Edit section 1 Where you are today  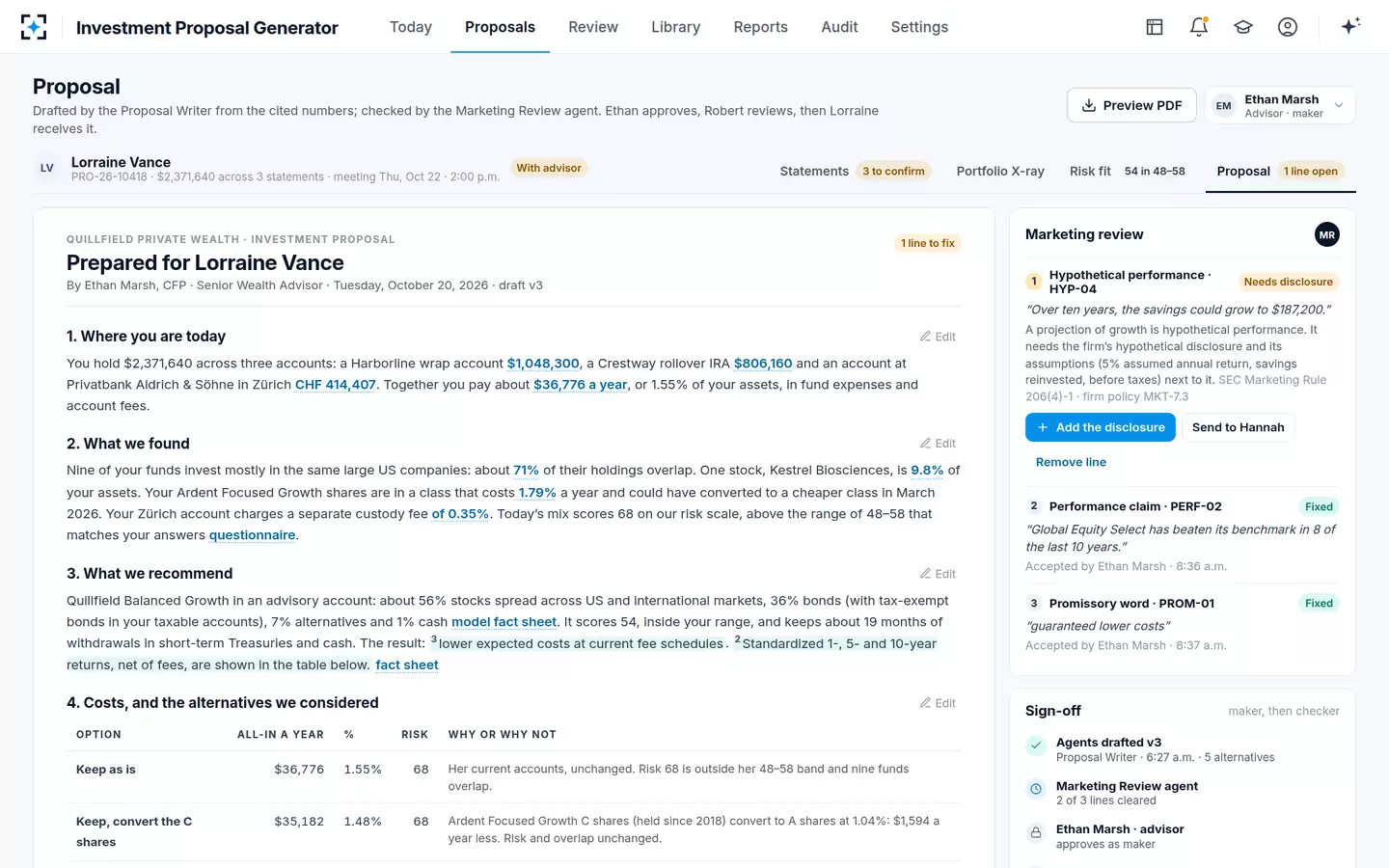coord(938,337)
